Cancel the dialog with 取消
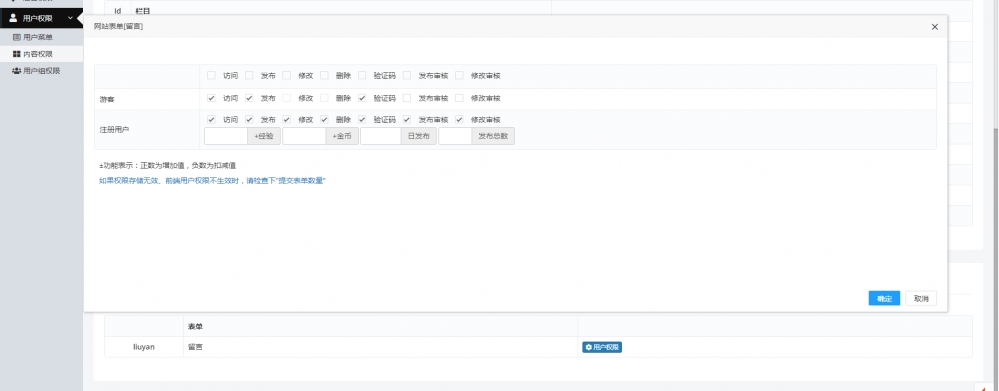Viewport: 999px width, 391px height. click(921, 299)
